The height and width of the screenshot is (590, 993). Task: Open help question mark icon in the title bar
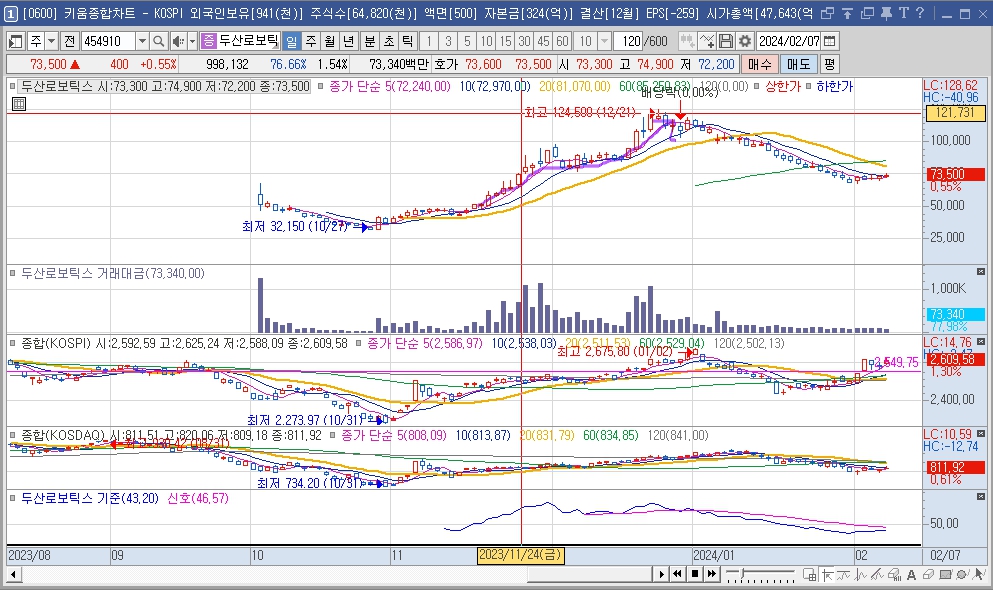(x=920, y=13)
